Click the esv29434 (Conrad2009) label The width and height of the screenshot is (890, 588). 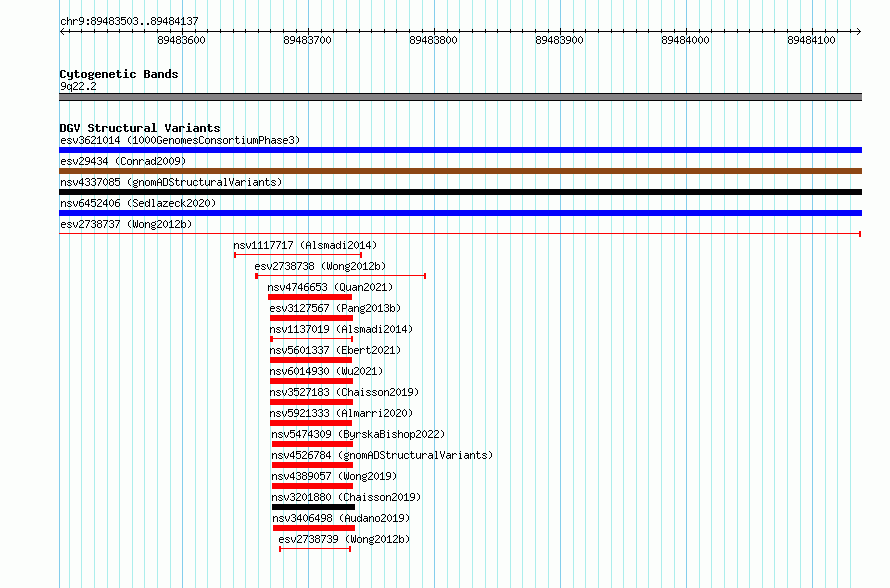(123, 161)
